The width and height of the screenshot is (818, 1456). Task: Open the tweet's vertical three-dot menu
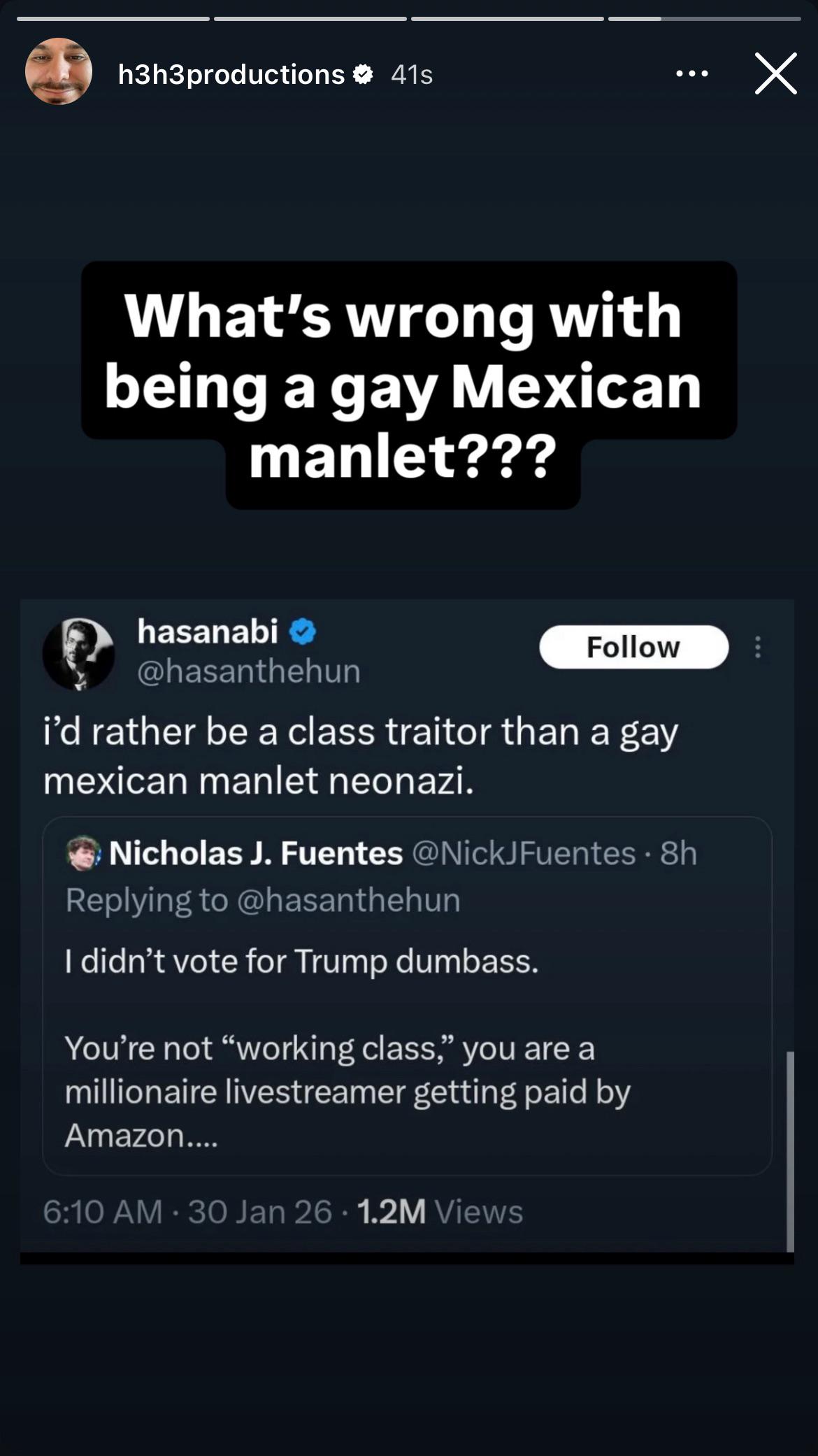tap(757, 647)
